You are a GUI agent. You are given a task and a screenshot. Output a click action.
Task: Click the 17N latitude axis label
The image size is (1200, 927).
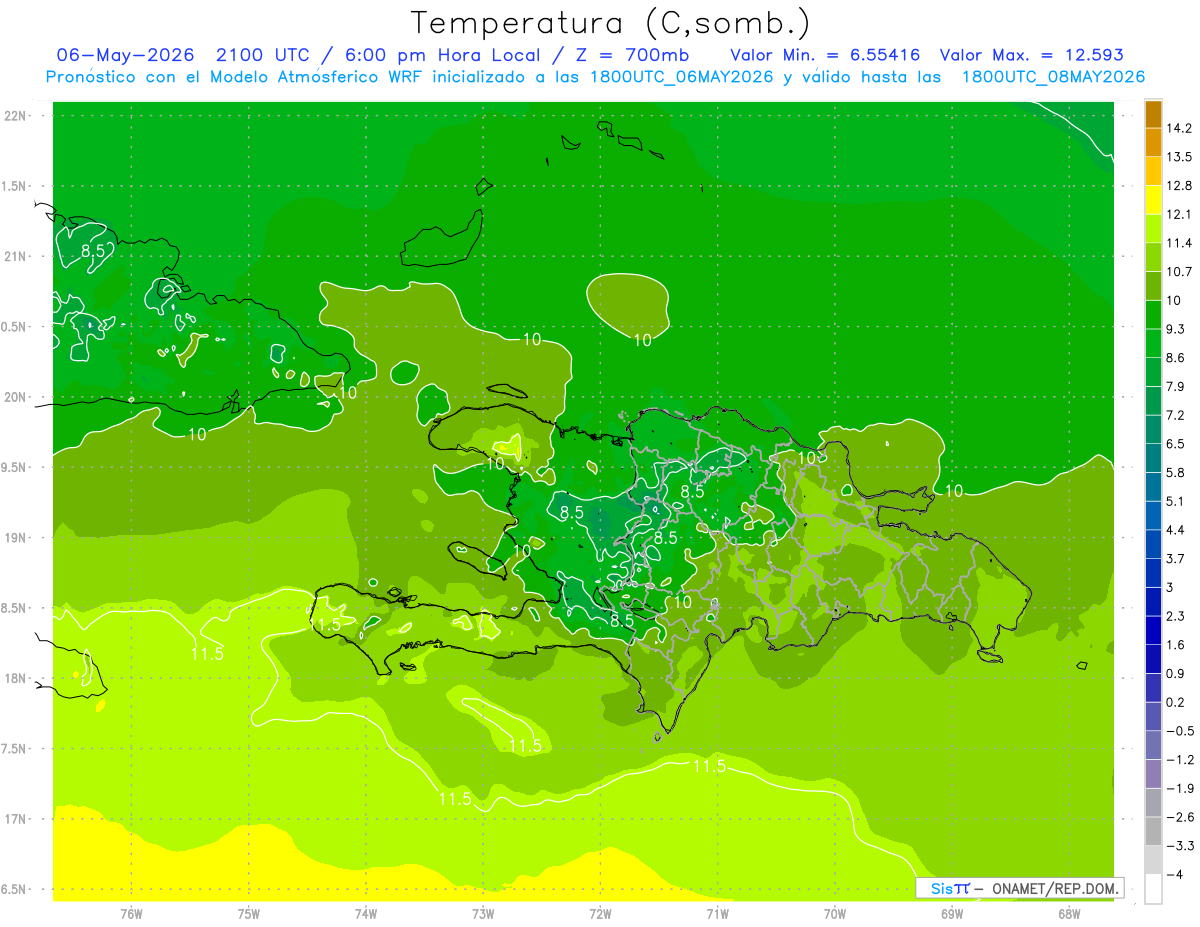click(16, 819)
